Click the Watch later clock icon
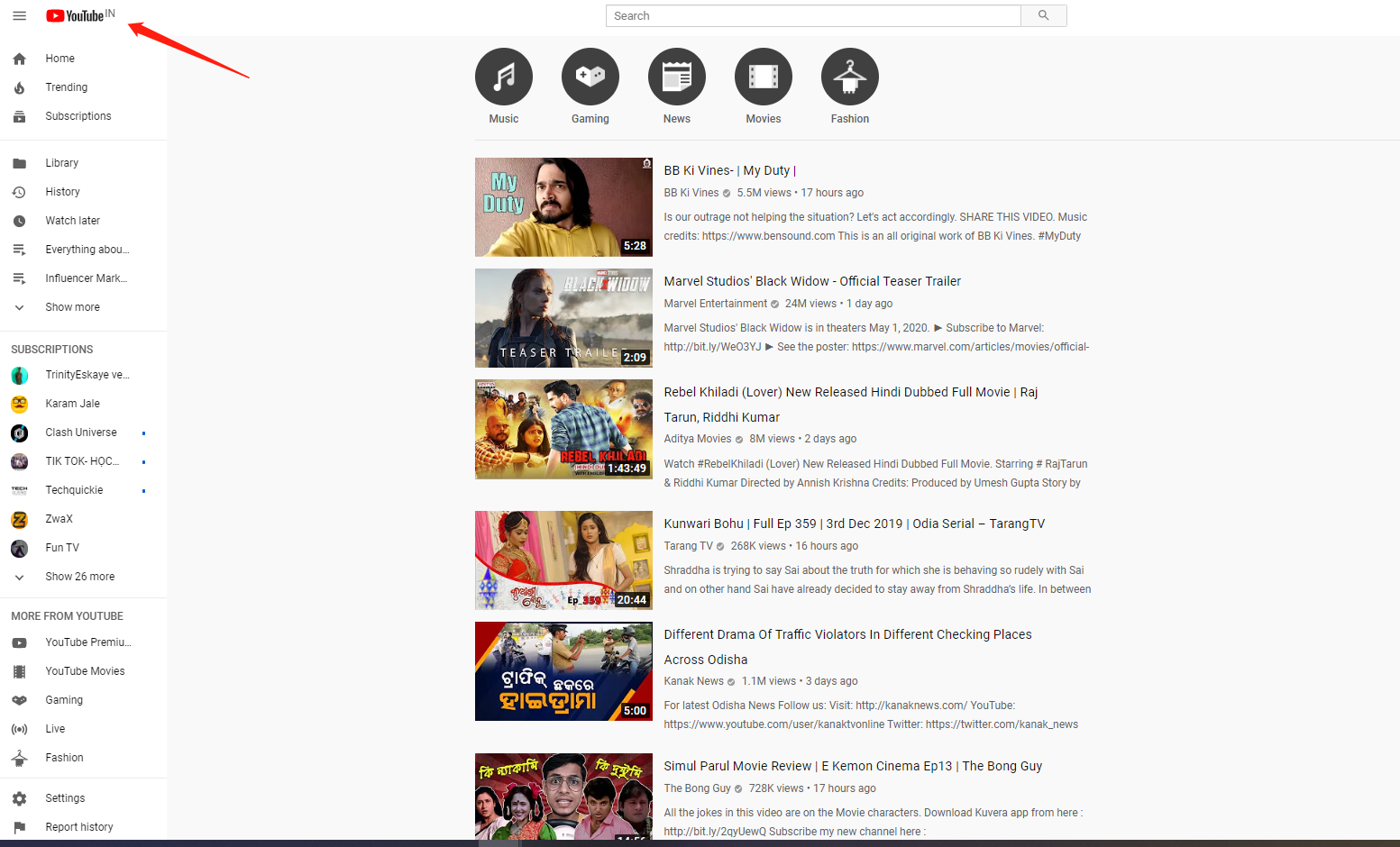The width and height of the screenshot is (1400, 847). point(19,221)
